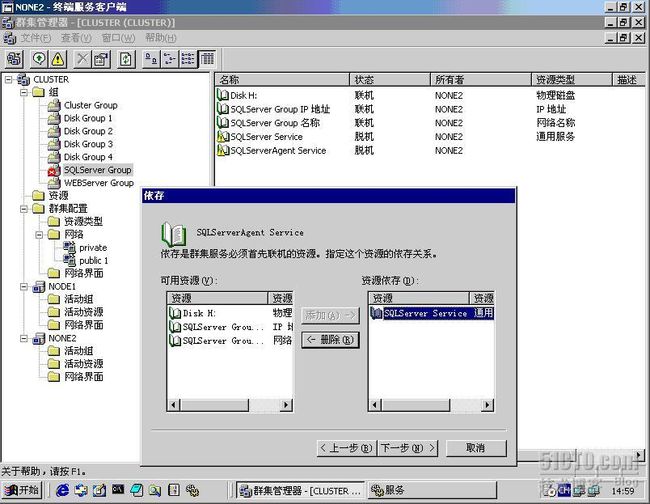This screenshot has width=650, height=504.
Task: Select 活动资源 under NODE1
Action: 83,312
